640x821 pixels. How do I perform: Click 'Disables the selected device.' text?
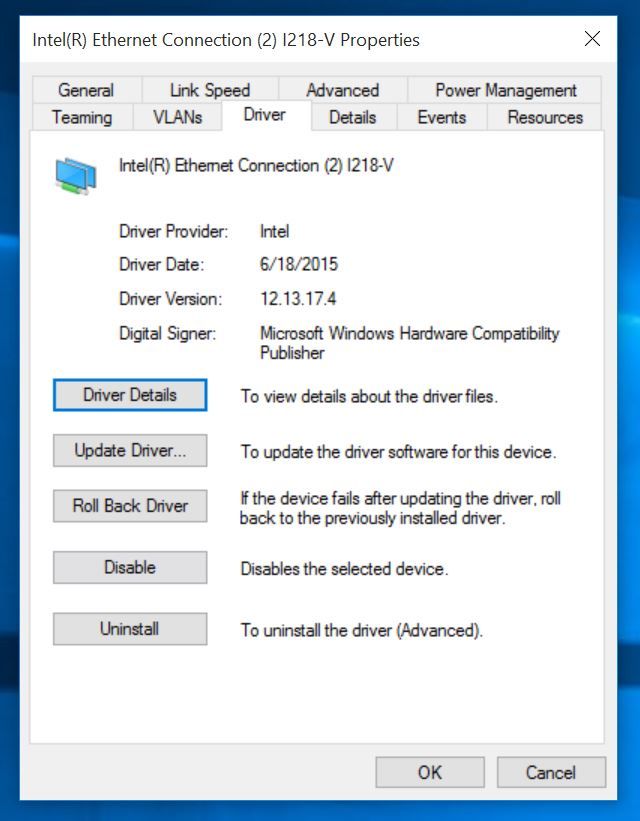pos(344,569)
